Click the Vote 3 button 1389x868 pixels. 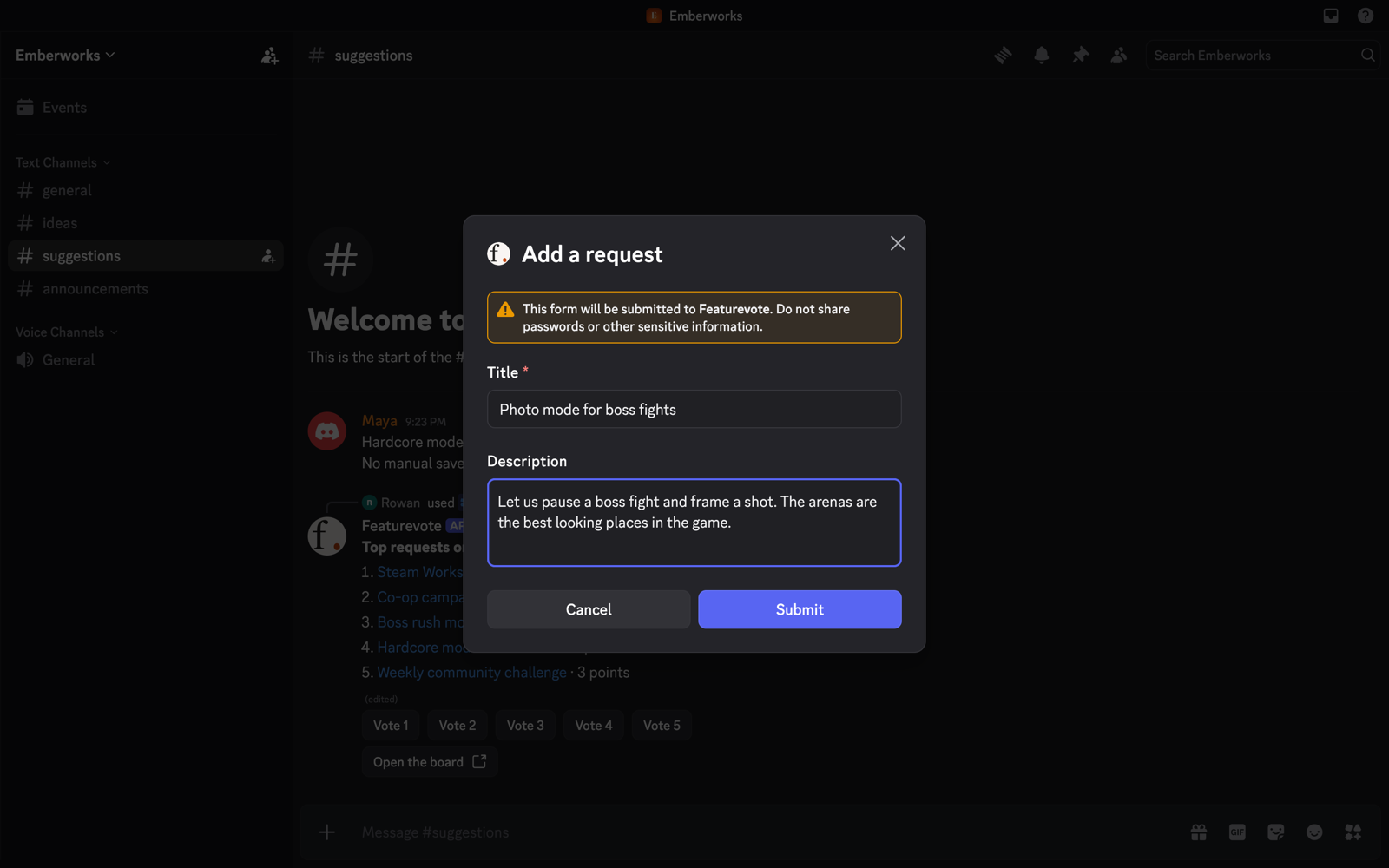[x=525, y=726]
